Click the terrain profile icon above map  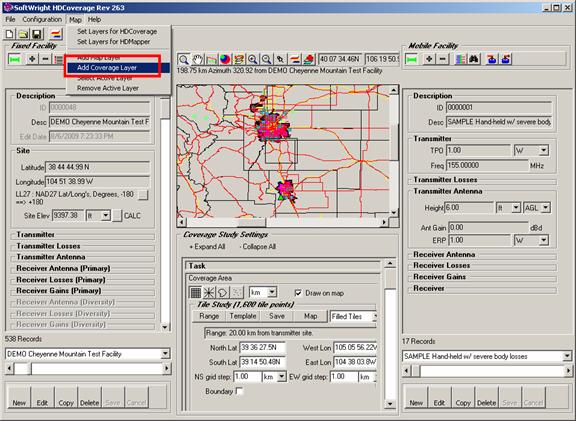pos(212,59)
